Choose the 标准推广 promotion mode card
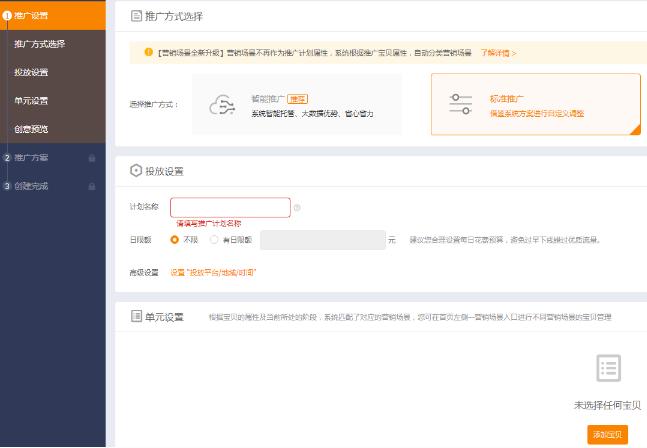This screenshot has height=448, width=647. point(535,104)
